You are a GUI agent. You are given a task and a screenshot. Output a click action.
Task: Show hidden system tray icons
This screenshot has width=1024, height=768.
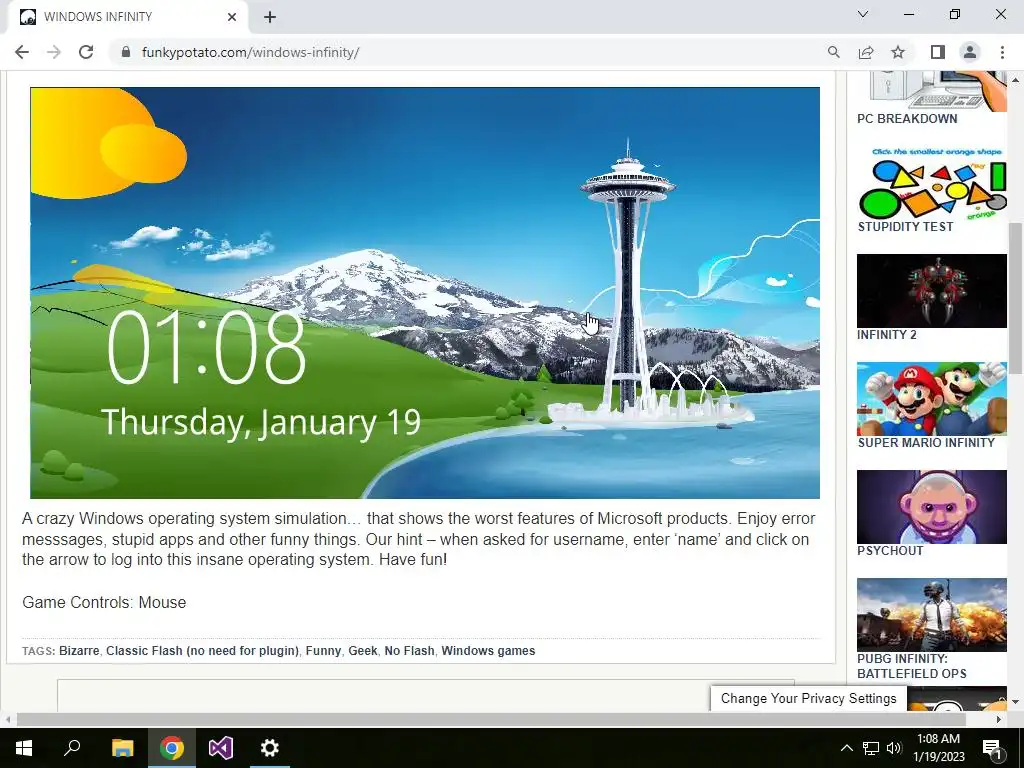click(x=846, y=748)
